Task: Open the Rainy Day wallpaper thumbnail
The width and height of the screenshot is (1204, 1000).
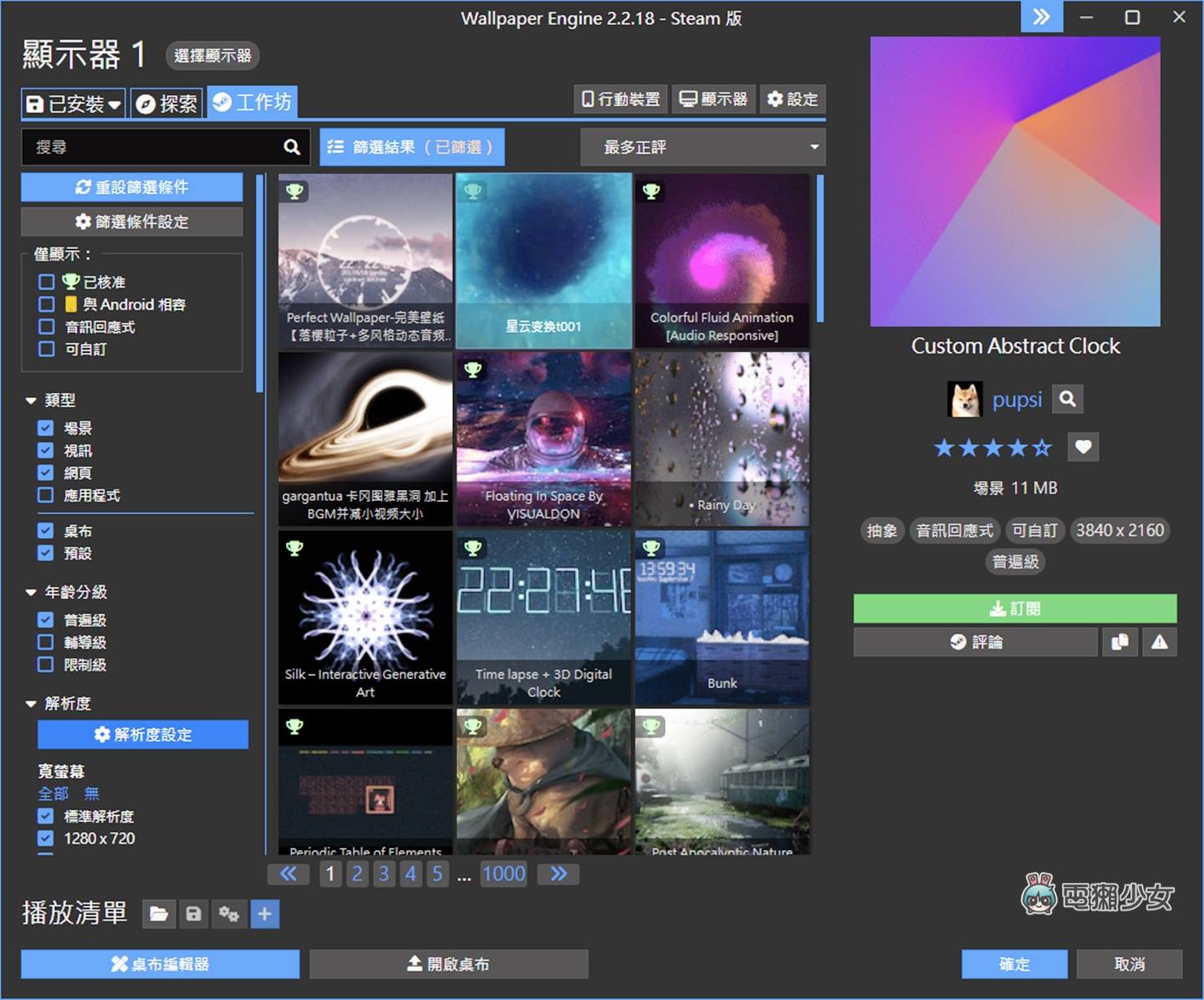Action: tap(722, 439)
